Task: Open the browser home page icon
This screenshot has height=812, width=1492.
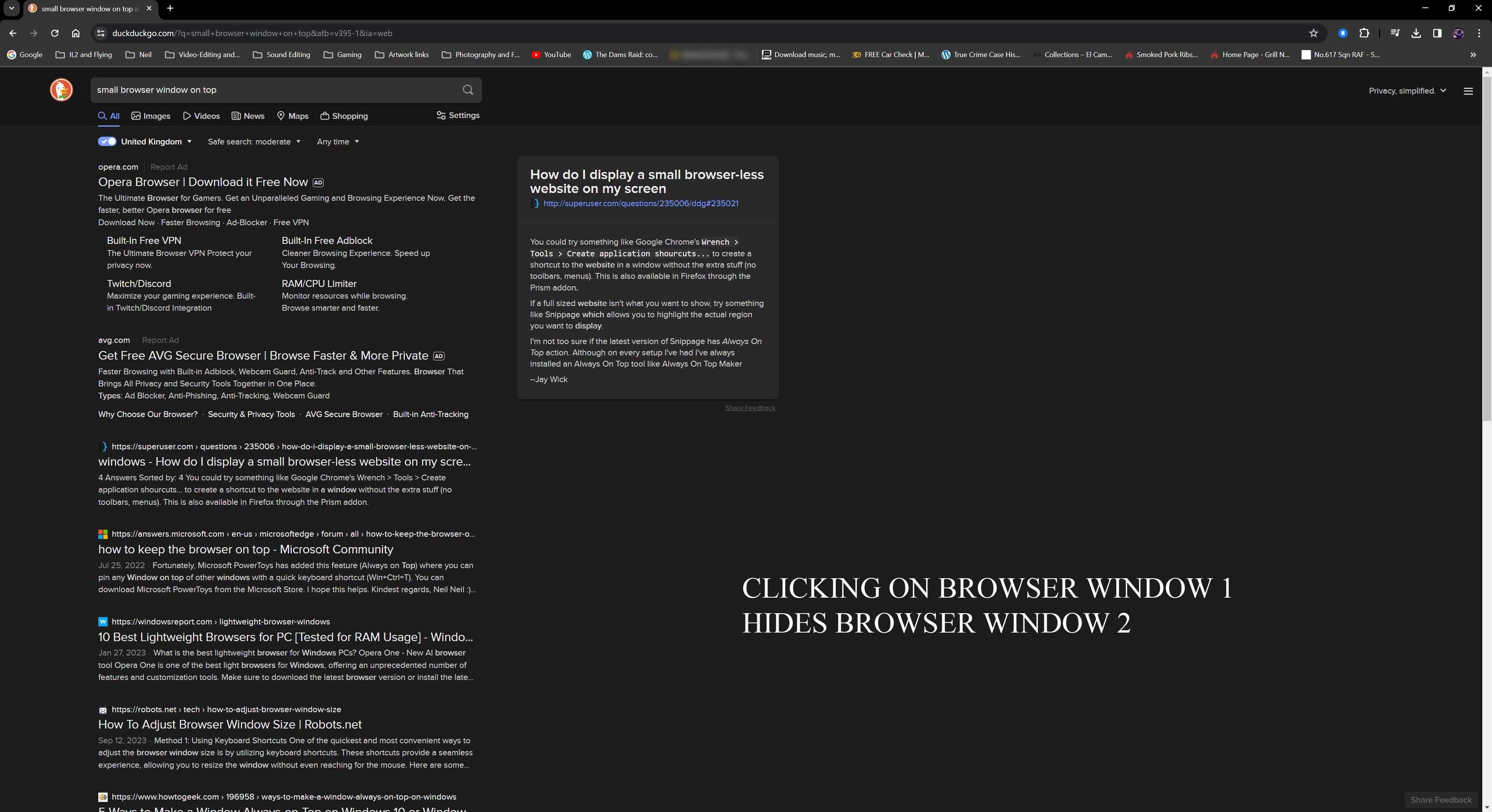Action: click(75, 33)
